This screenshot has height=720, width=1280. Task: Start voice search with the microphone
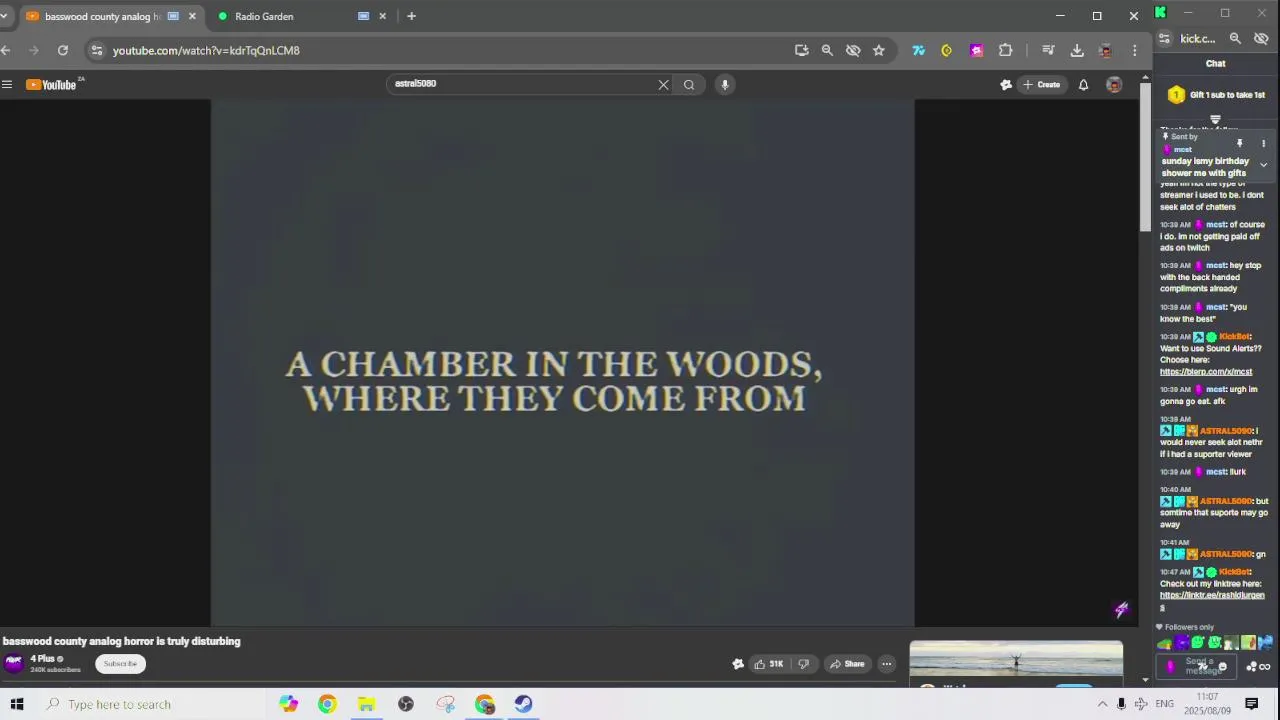pos(725,85)
